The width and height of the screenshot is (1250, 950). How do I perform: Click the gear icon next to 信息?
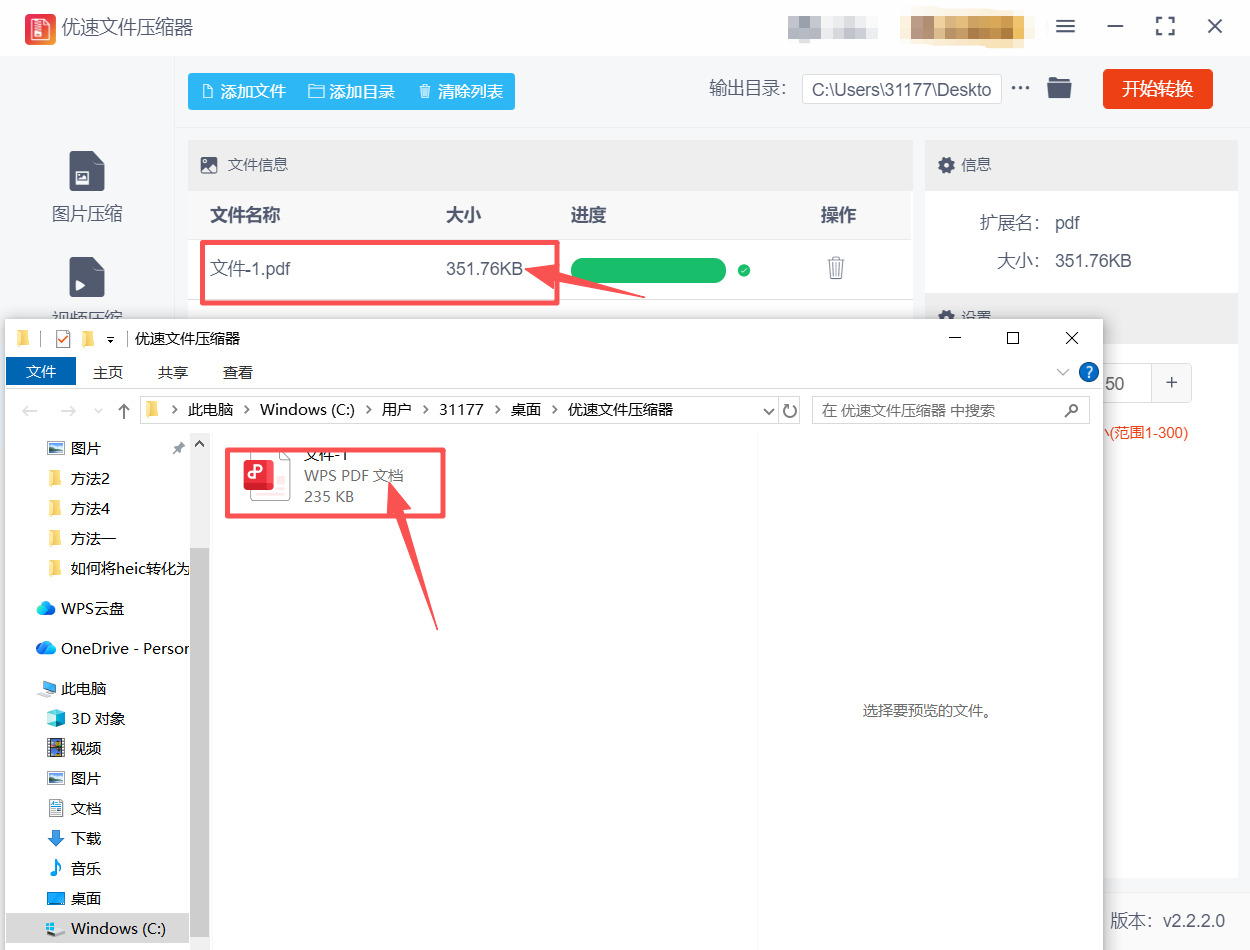[x=946, y=164]
